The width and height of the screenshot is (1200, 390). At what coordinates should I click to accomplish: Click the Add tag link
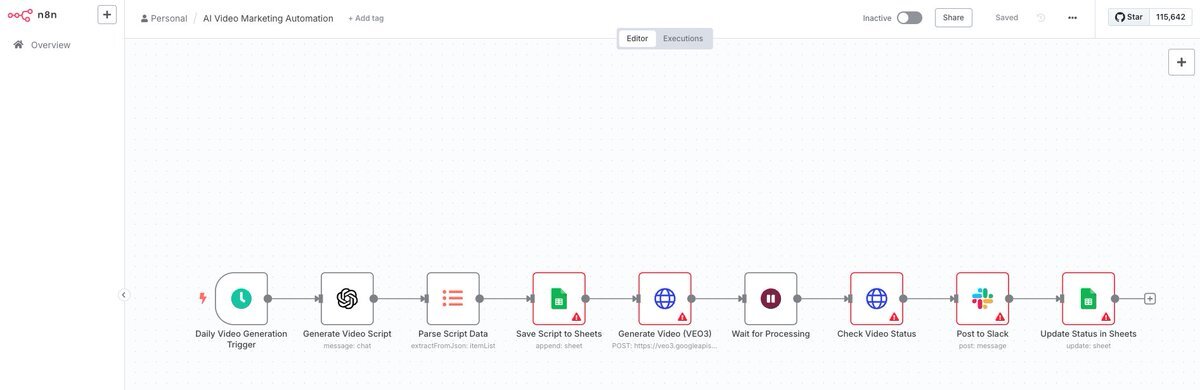pyautogui.click(x=366, y=18)
